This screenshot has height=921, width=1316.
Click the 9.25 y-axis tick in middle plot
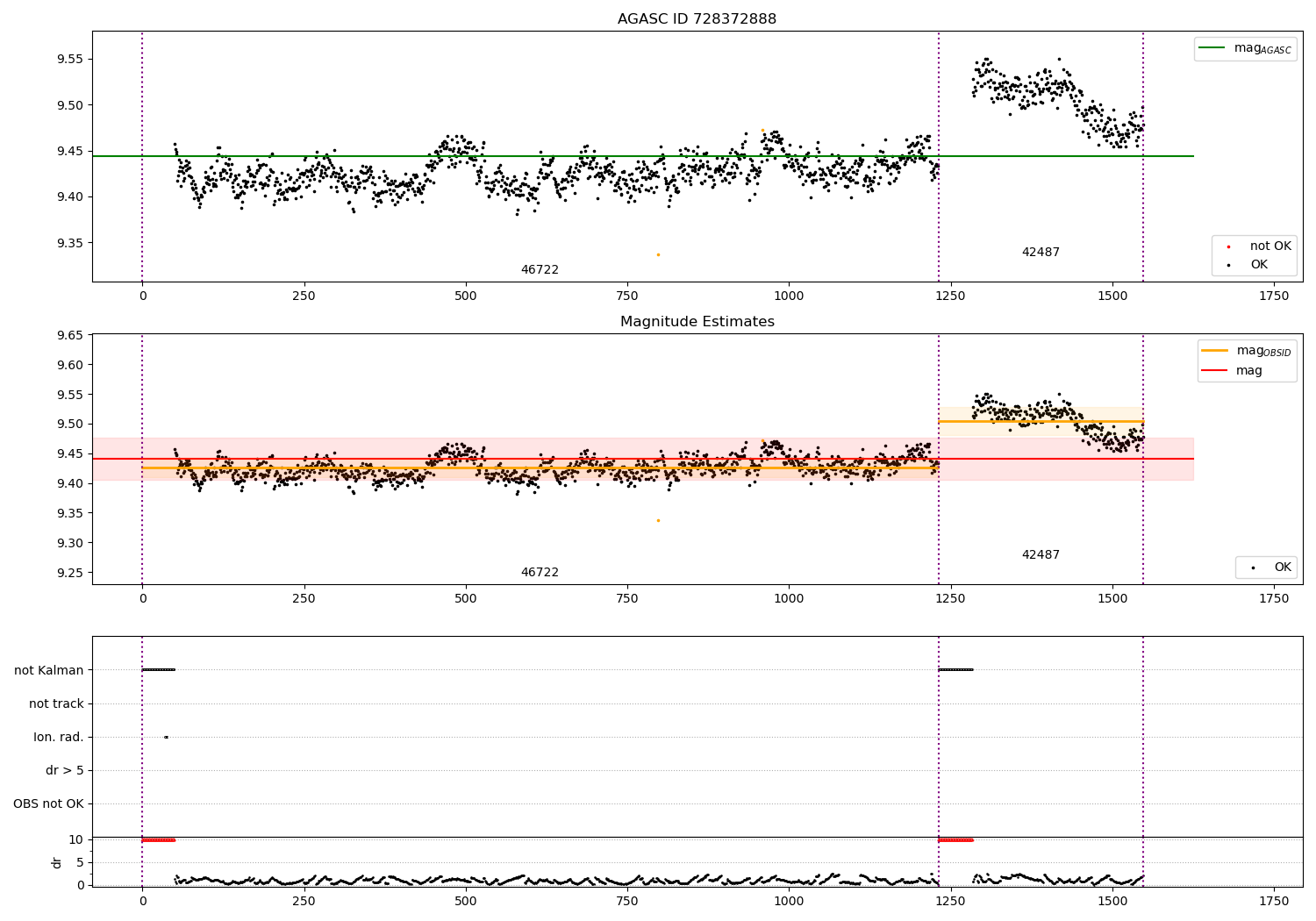coord(69,573)
